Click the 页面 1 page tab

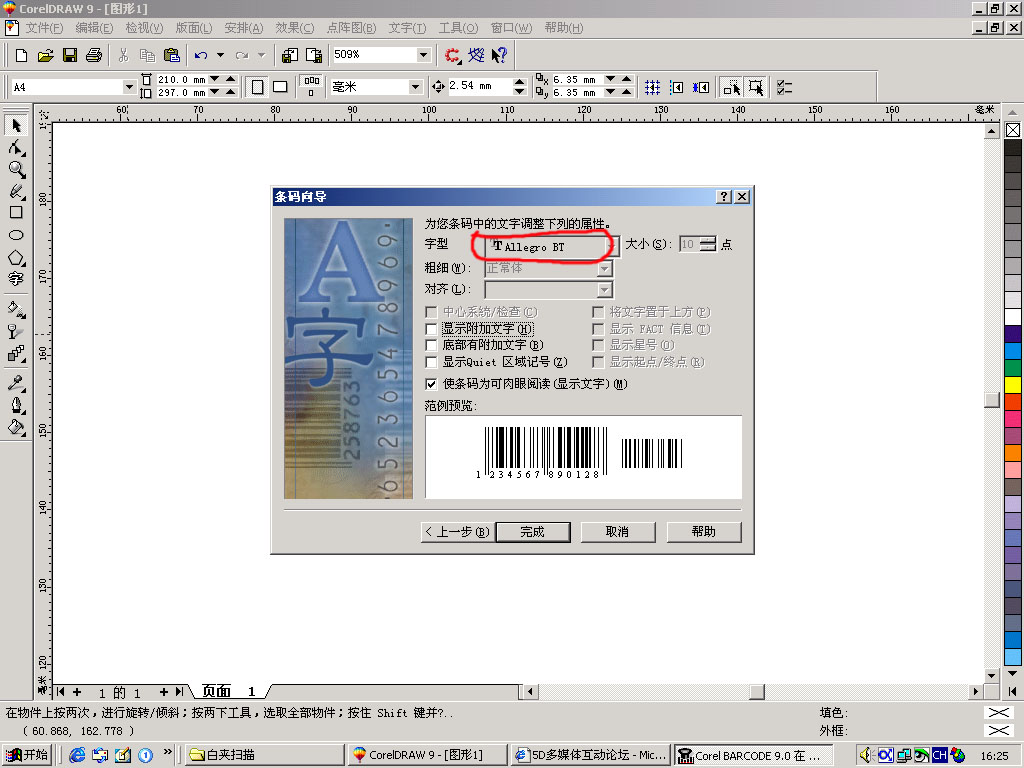coord(229,692)
